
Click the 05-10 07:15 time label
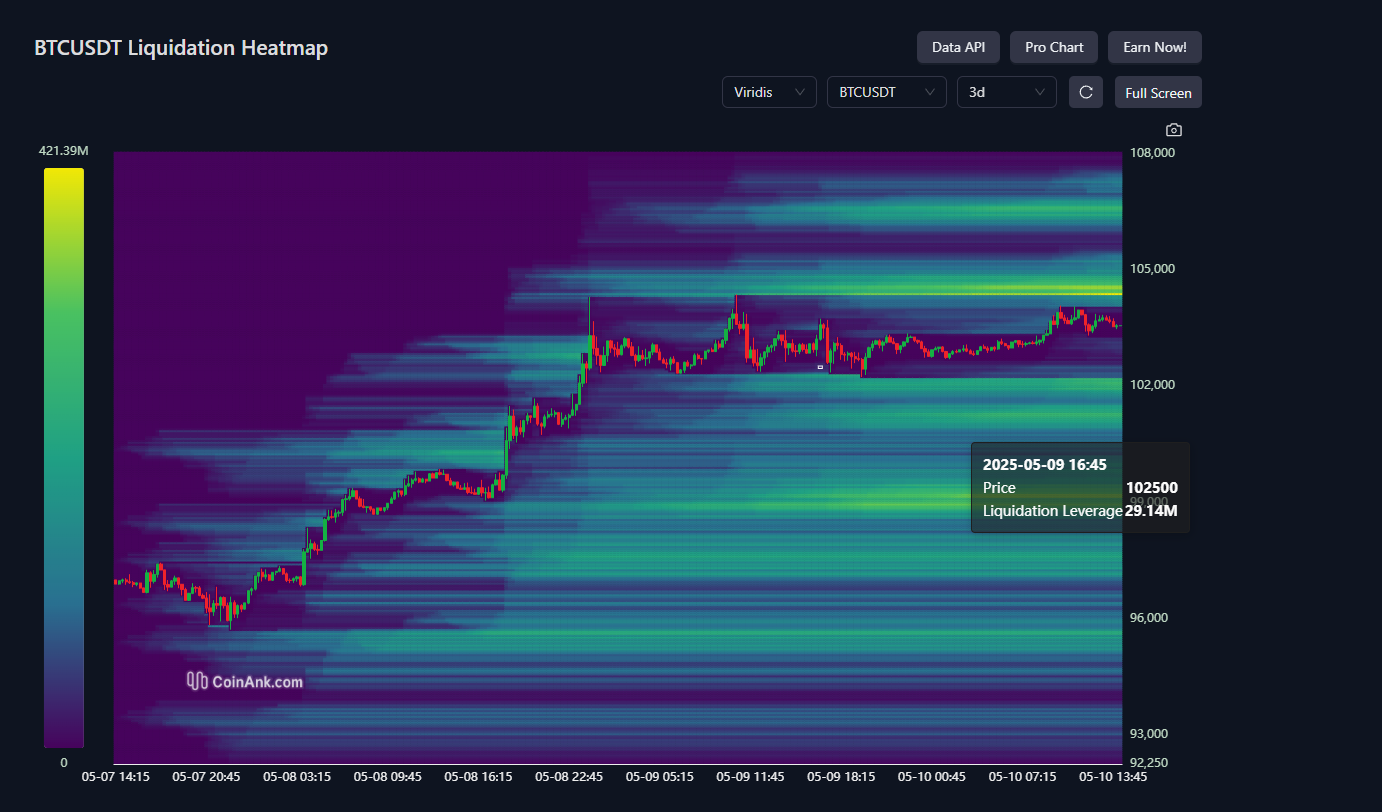[1023, 776]
